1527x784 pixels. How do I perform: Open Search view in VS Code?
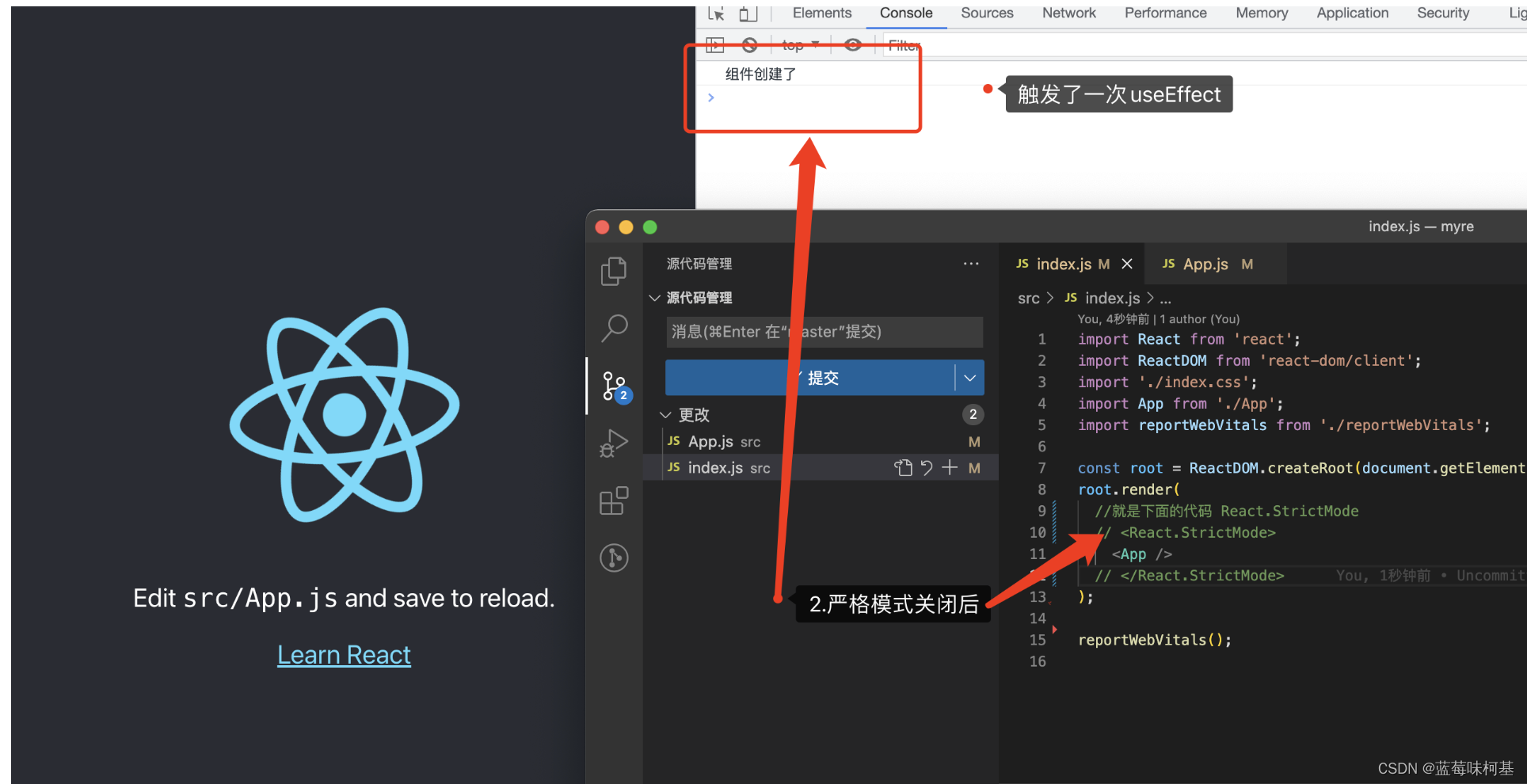pyautogui.click(x=614, y=327)
